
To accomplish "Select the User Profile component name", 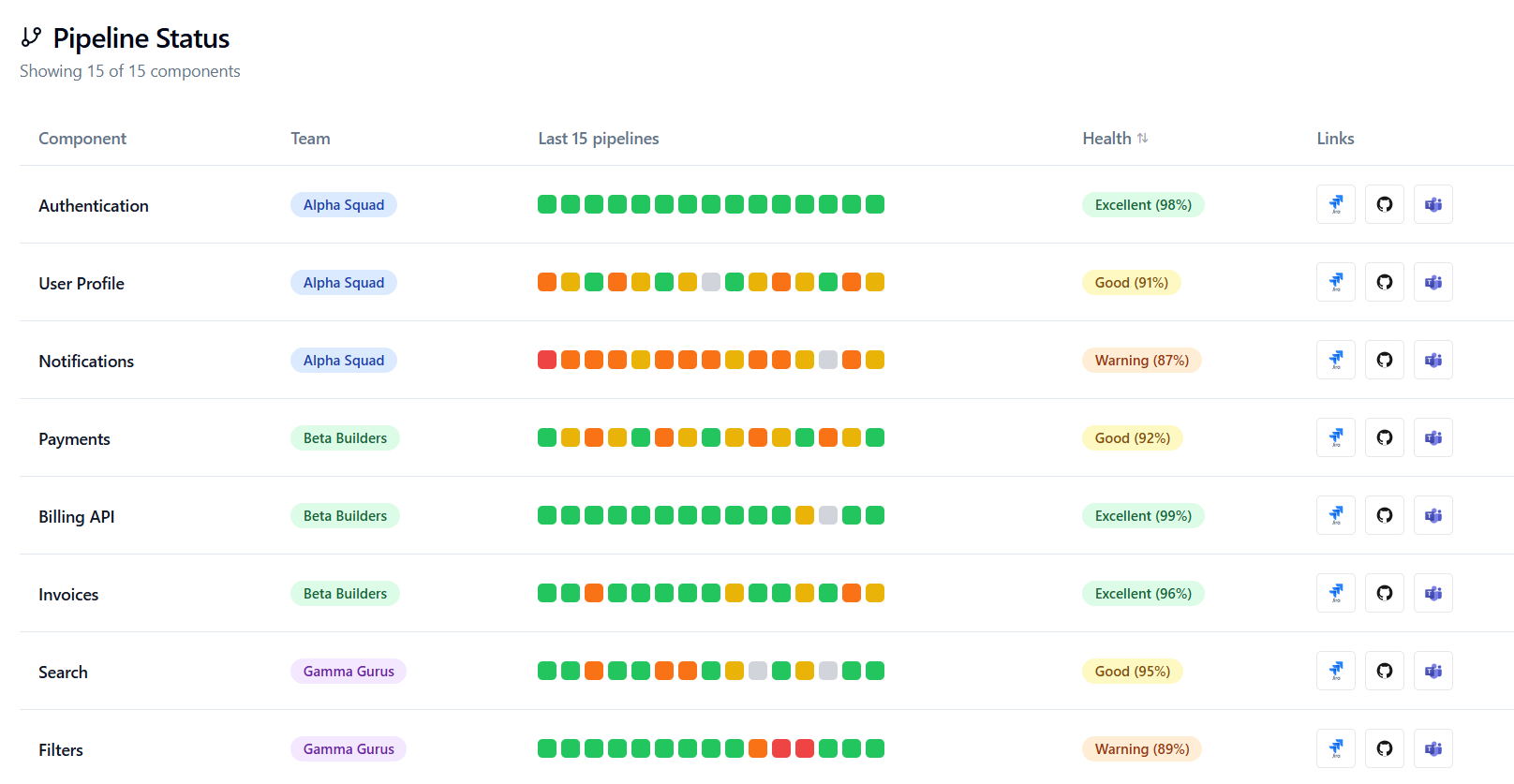I will click(x=82, y=283).
